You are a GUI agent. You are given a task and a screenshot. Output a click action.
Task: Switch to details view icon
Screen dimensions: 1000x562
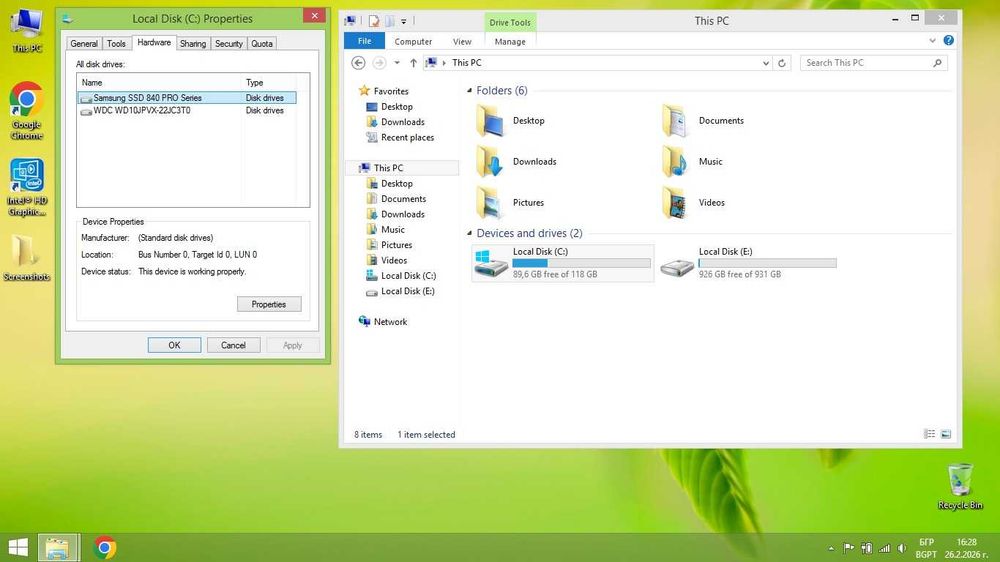click(x=929, y=434)
